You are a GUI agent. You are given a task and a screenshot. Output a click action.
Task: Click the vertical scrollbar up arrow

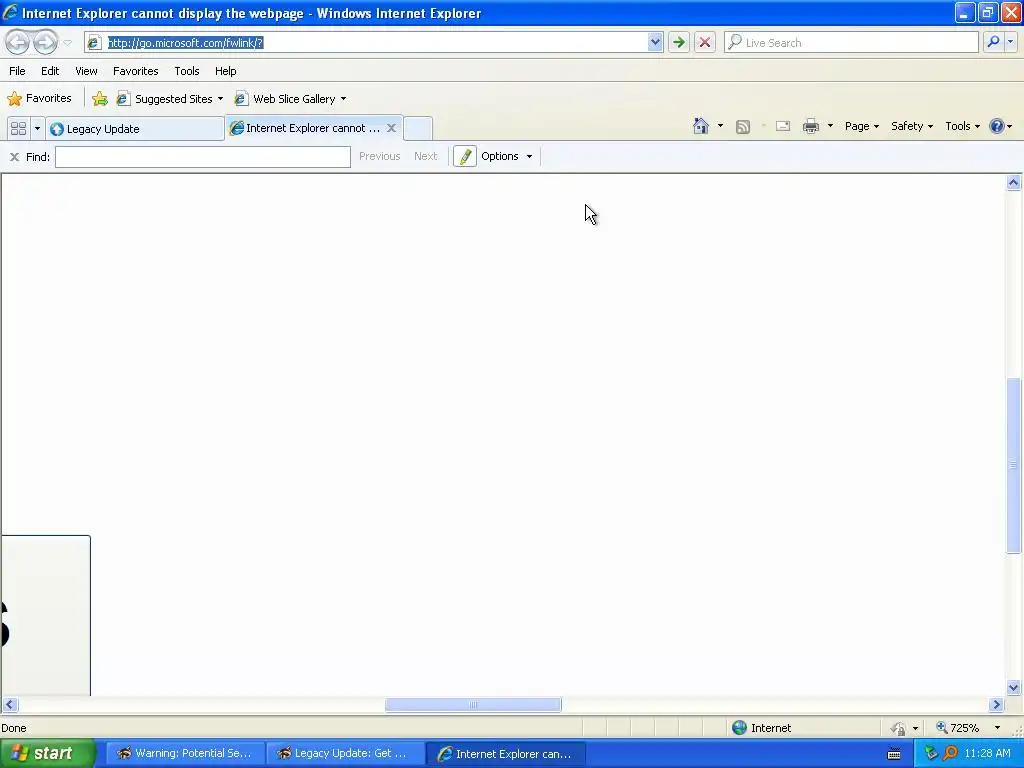click(x=1014, y=183)
